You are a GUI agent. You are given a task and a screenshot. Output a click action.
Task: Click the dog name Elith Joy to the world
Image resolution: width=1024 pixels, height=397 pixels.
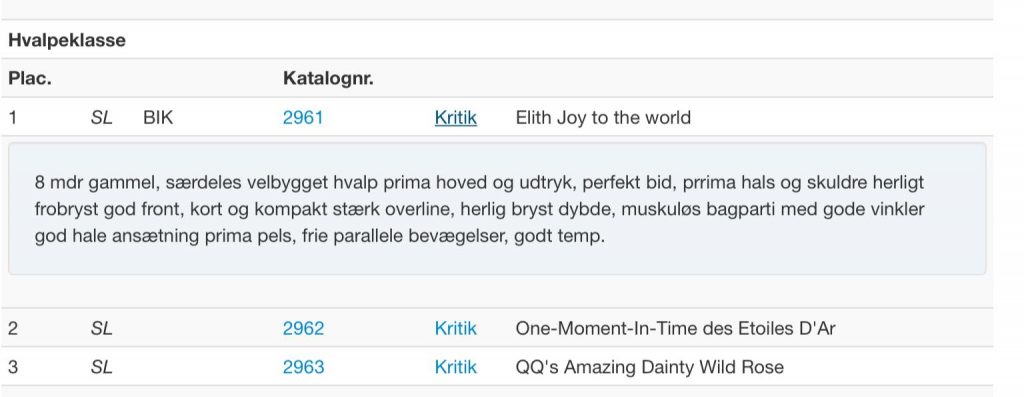click(603, 118)
